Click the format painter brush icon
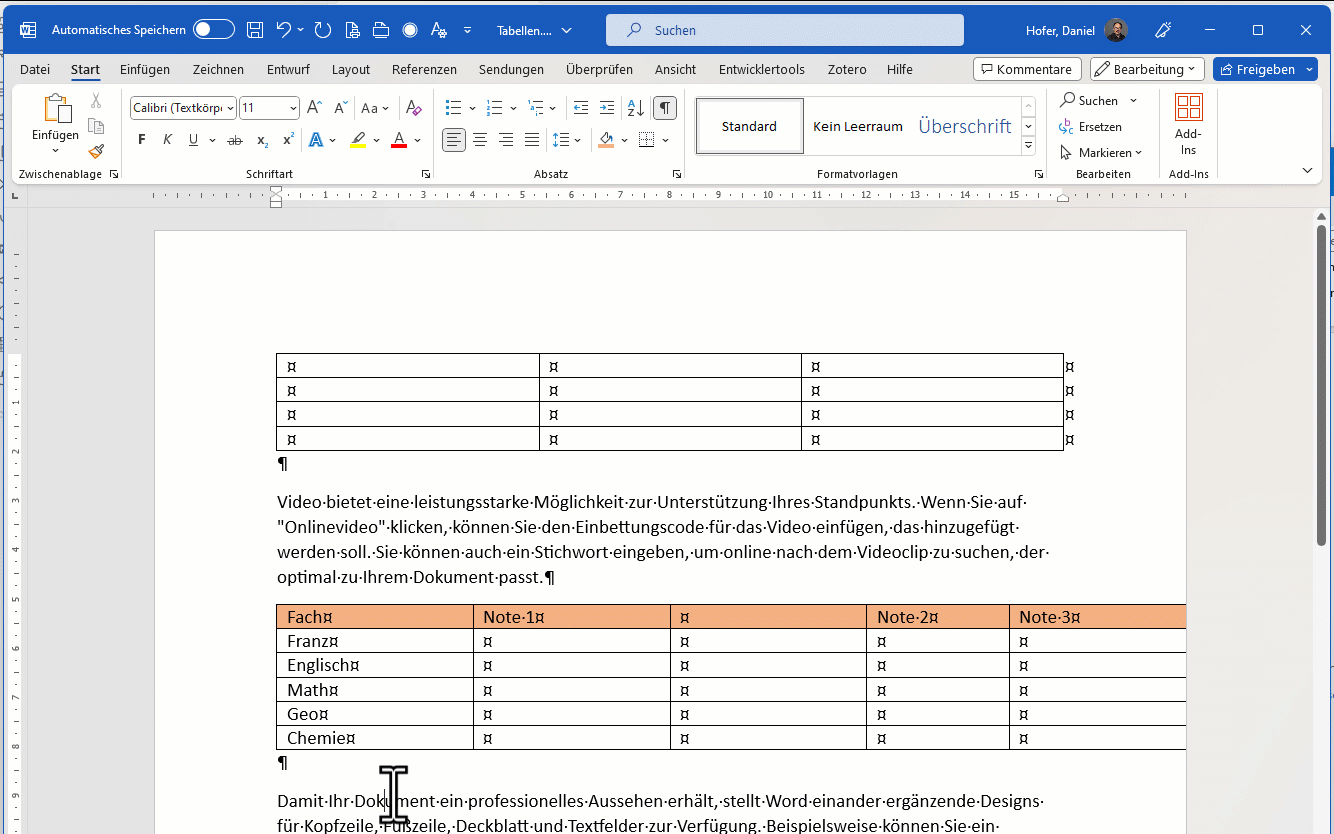Viewport: 1334px width, 834px height. coord(96,152)
